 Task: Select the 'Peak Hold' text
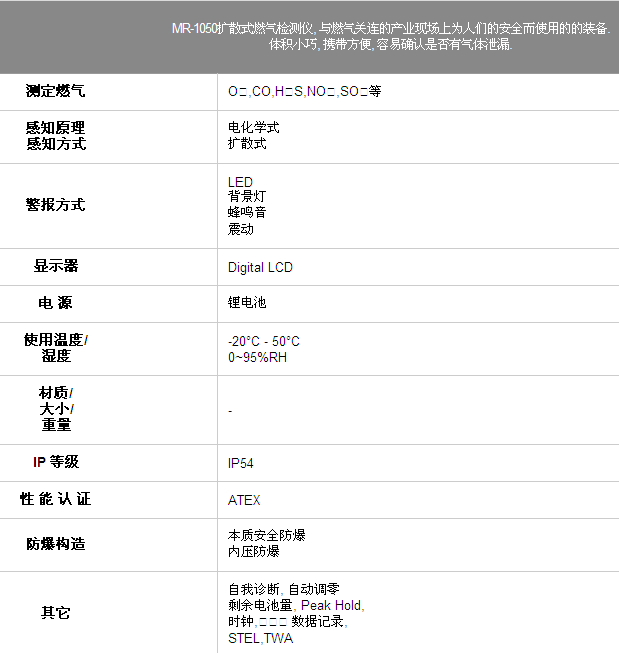[x=331, y=606]
